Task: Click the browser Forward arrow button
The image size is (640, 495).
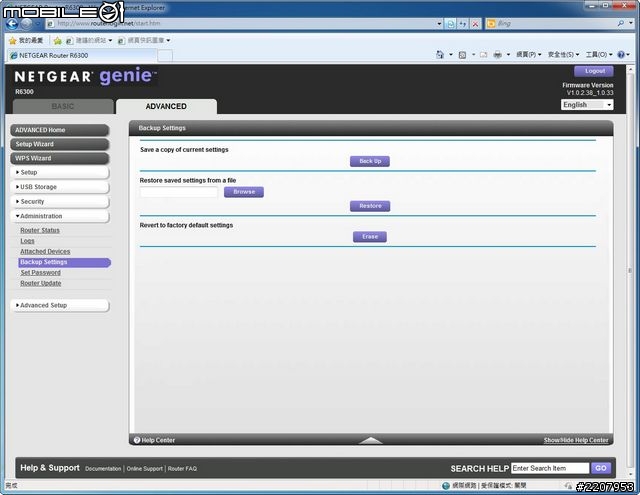Action: (26, 24)
